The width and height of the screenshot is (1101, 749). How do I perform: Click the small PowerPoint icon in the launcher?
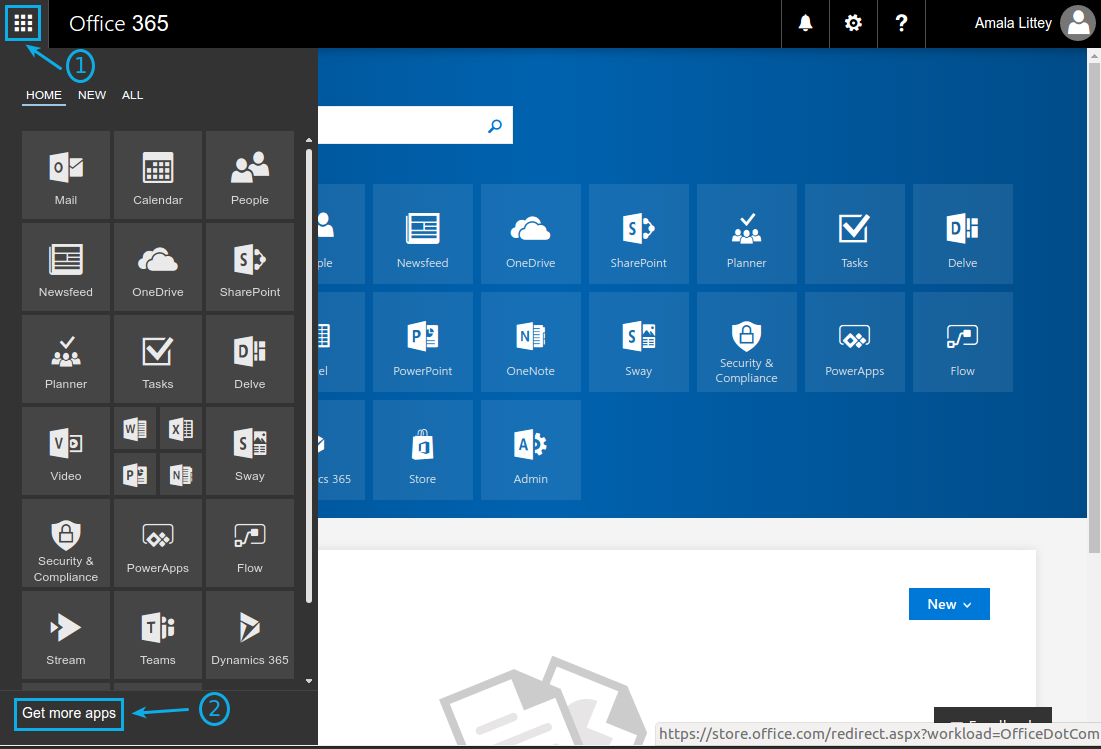click(135, 475)
